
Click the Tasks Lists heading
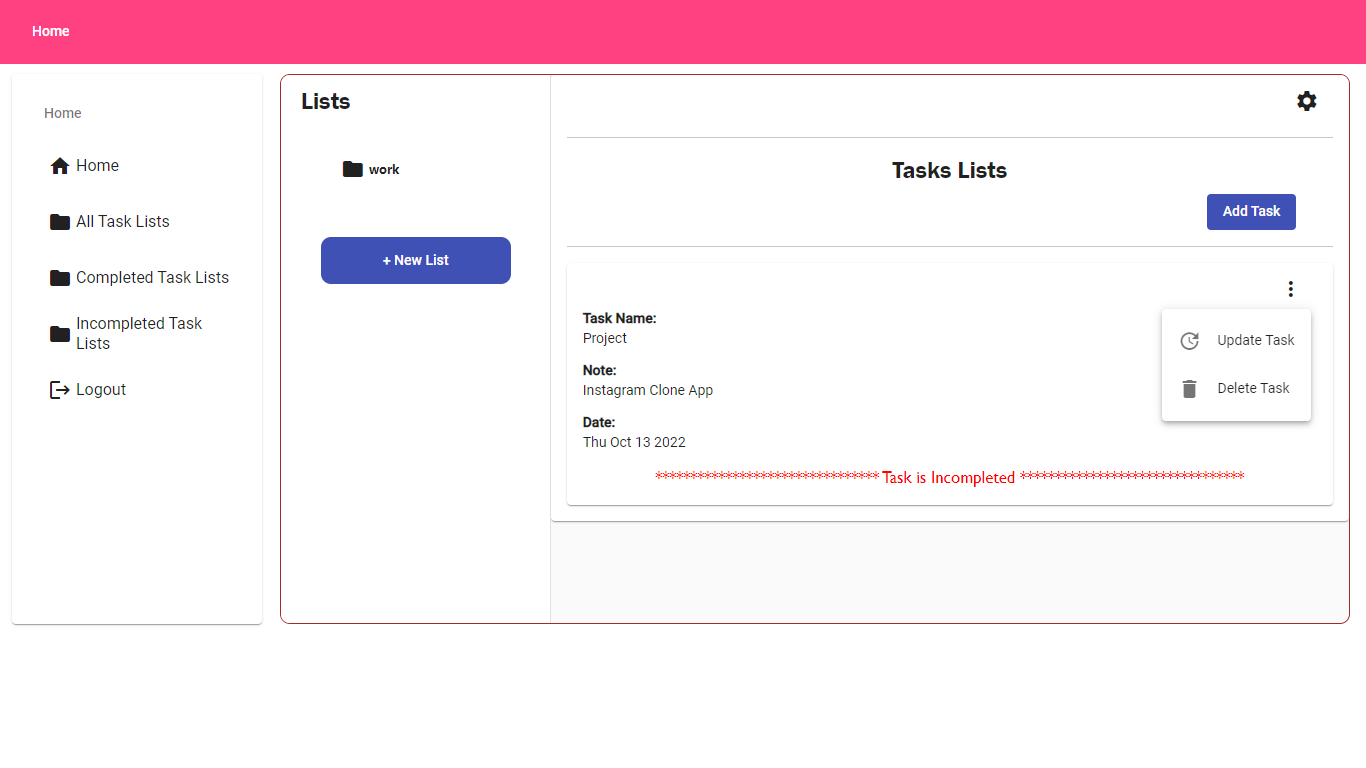tap(949, 171)
